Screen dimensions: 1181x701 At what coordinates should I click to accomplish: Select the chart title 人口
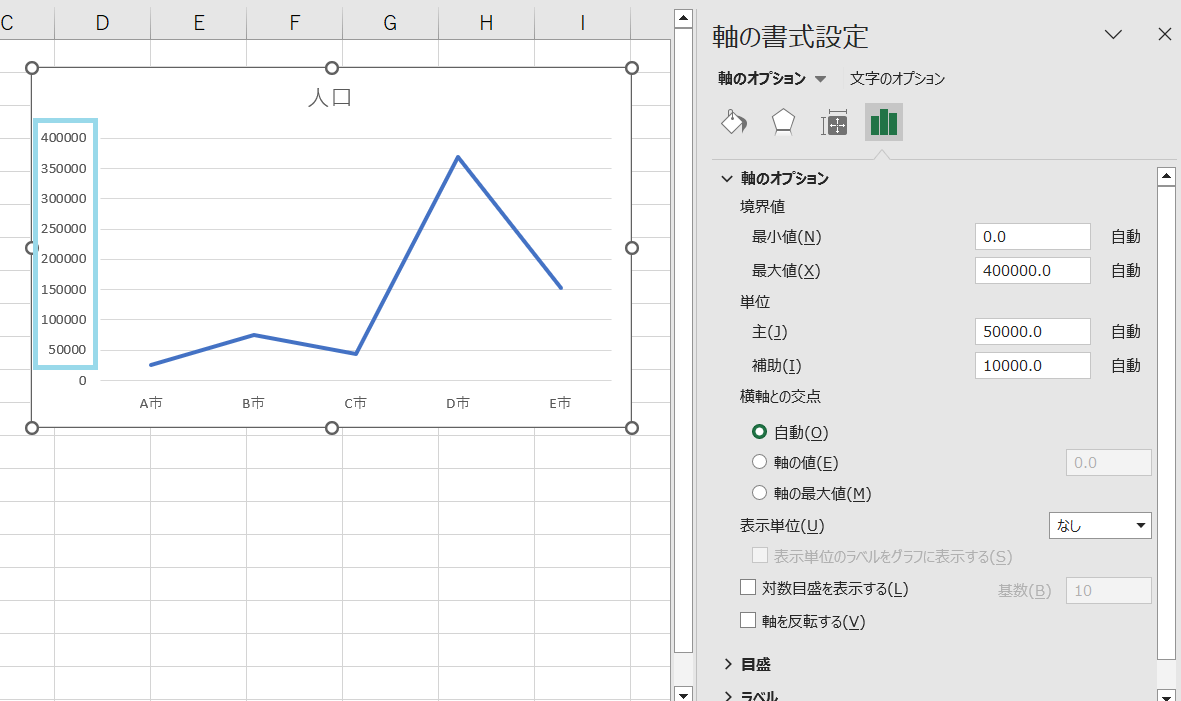[331, 97]
